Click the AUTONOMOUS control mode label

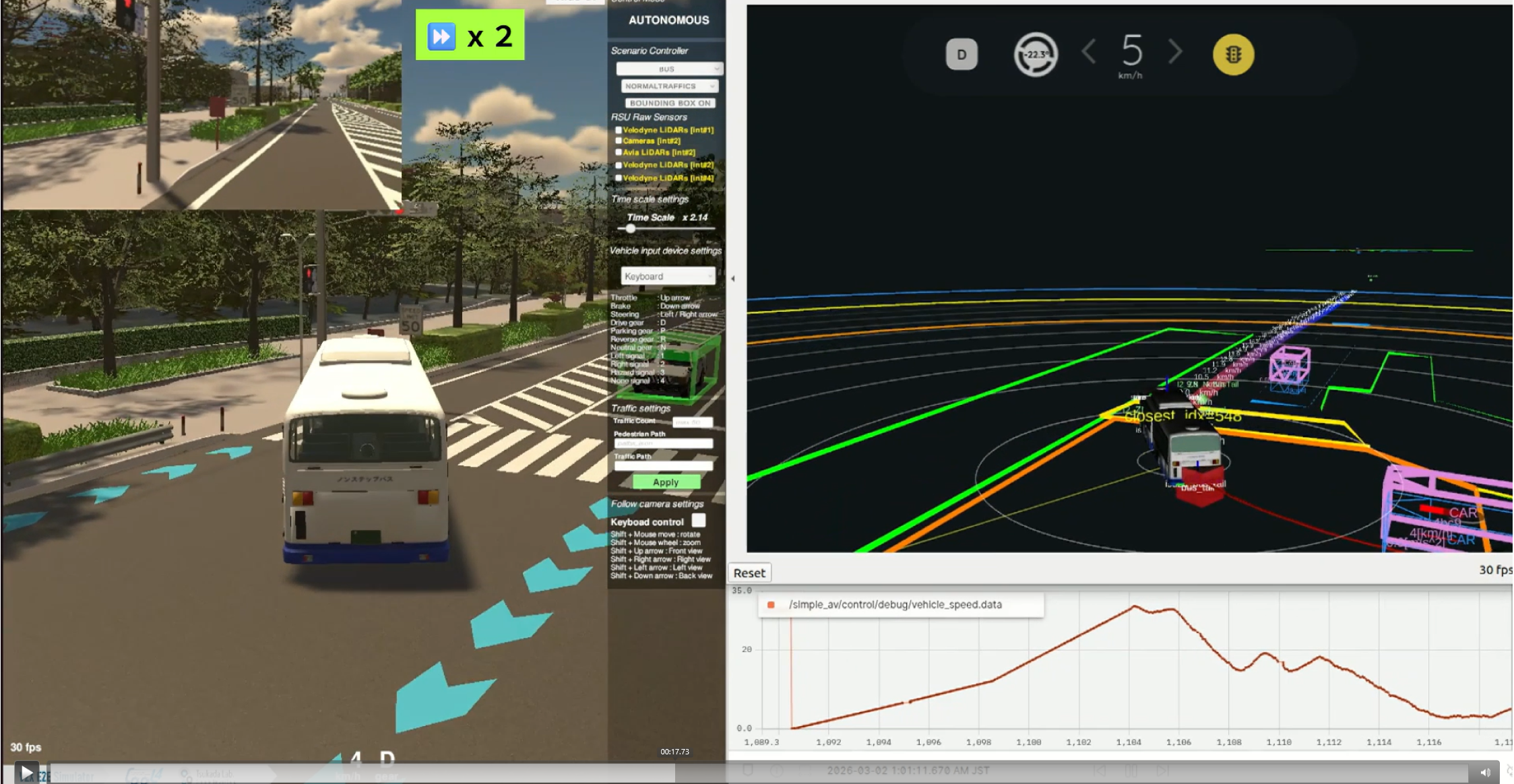pos(668,20)
